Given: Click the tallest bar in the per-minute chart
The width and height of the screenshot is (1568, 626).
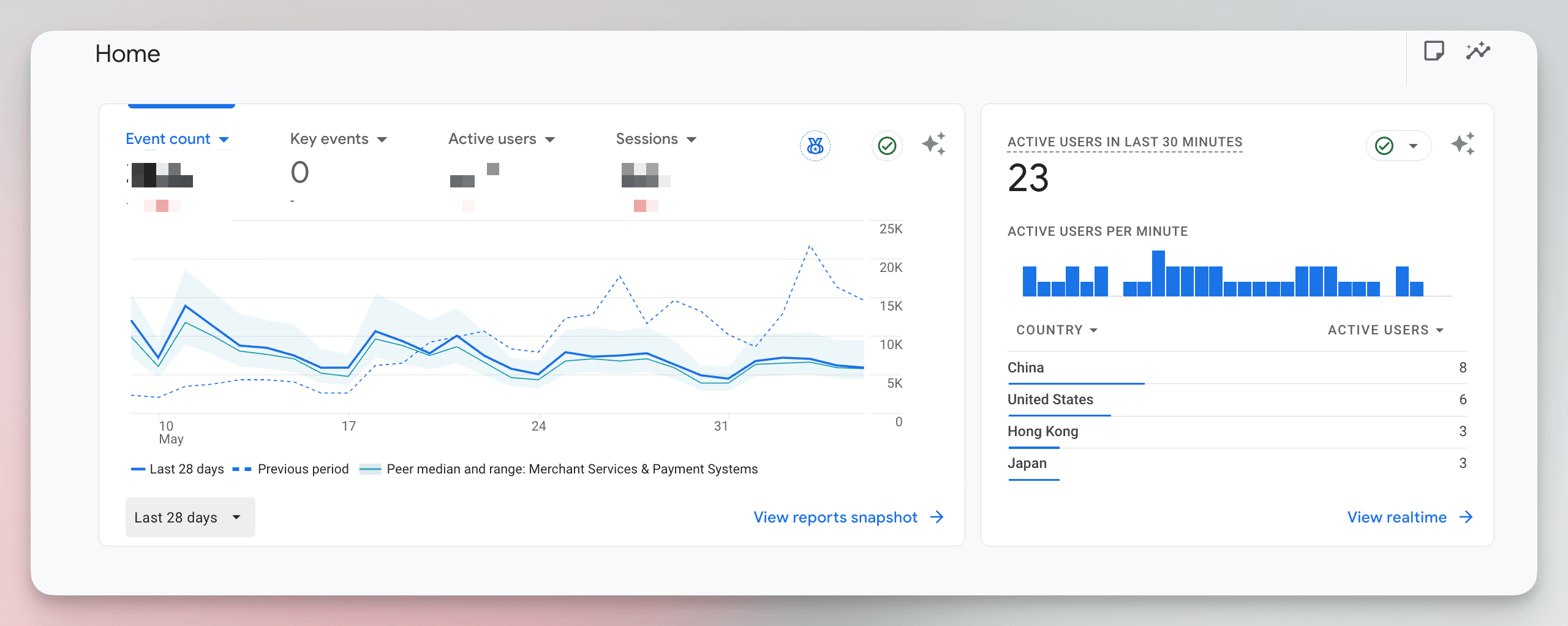Looking at the screenshot, I should tap(1158, 273).
